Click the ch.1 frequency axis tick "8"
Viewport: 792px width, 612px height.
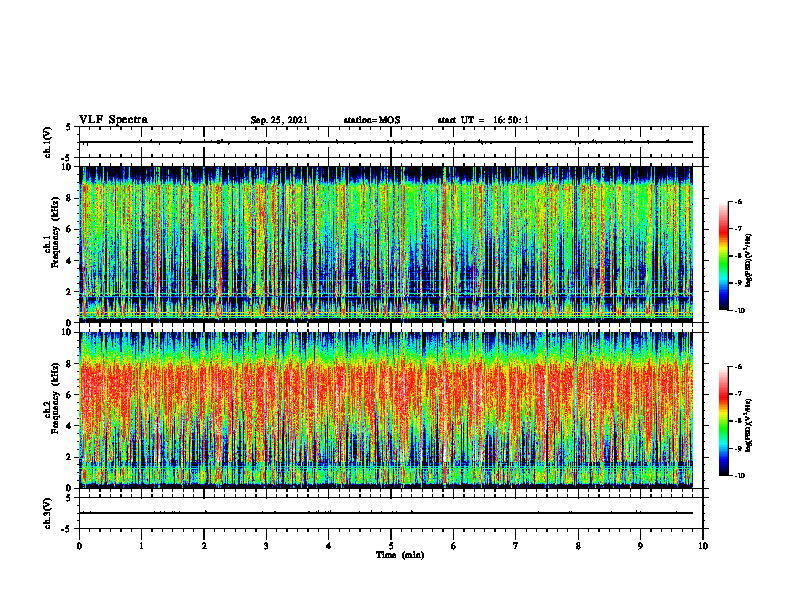click(70, 198)
